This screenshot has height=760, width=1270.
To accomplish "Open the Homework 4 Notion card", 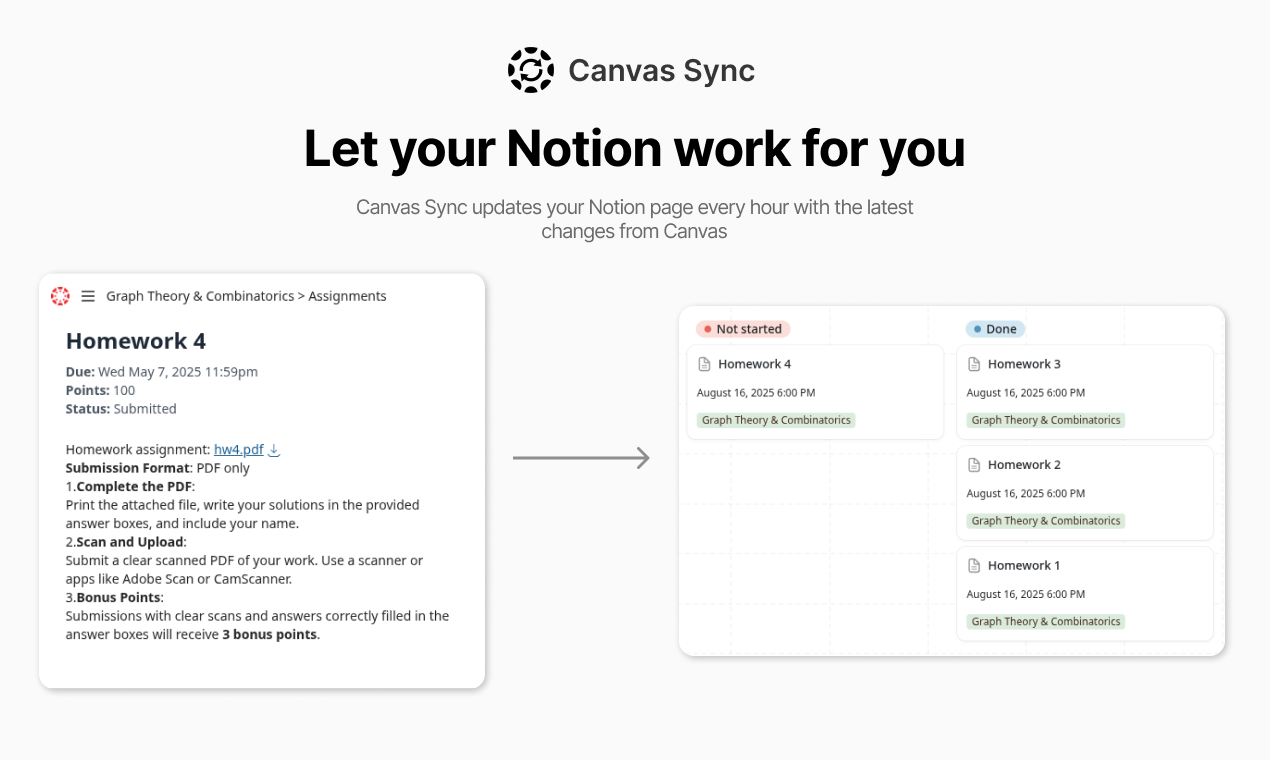I will point(815,392).
